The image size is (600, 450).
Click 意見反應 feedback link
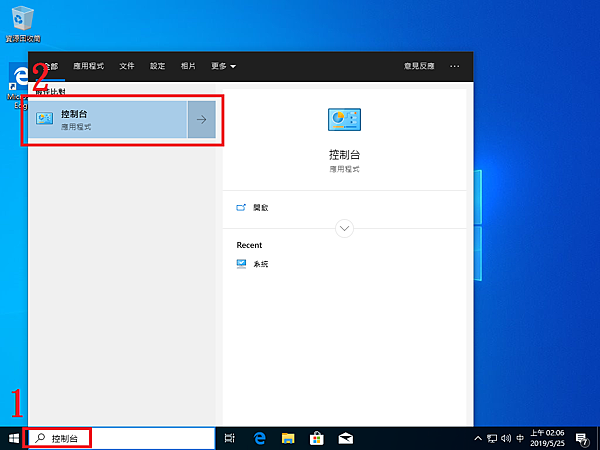click(419, 66)
